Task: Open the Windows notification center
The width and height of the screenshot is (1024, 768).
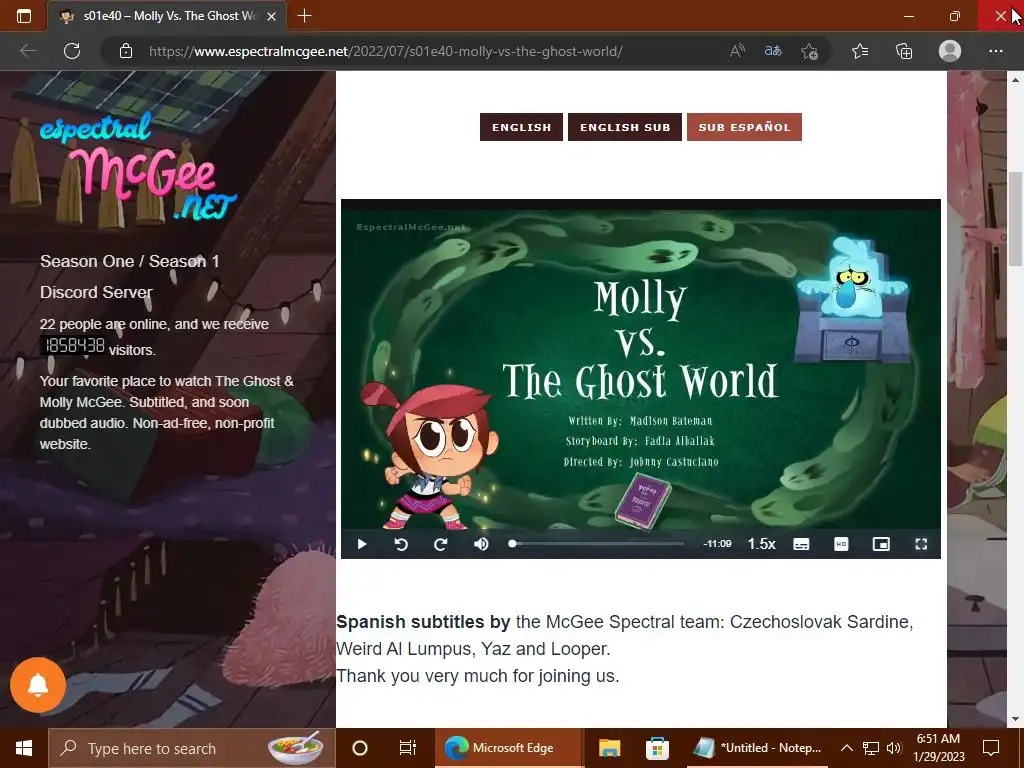Action: [x=991, y=748]
